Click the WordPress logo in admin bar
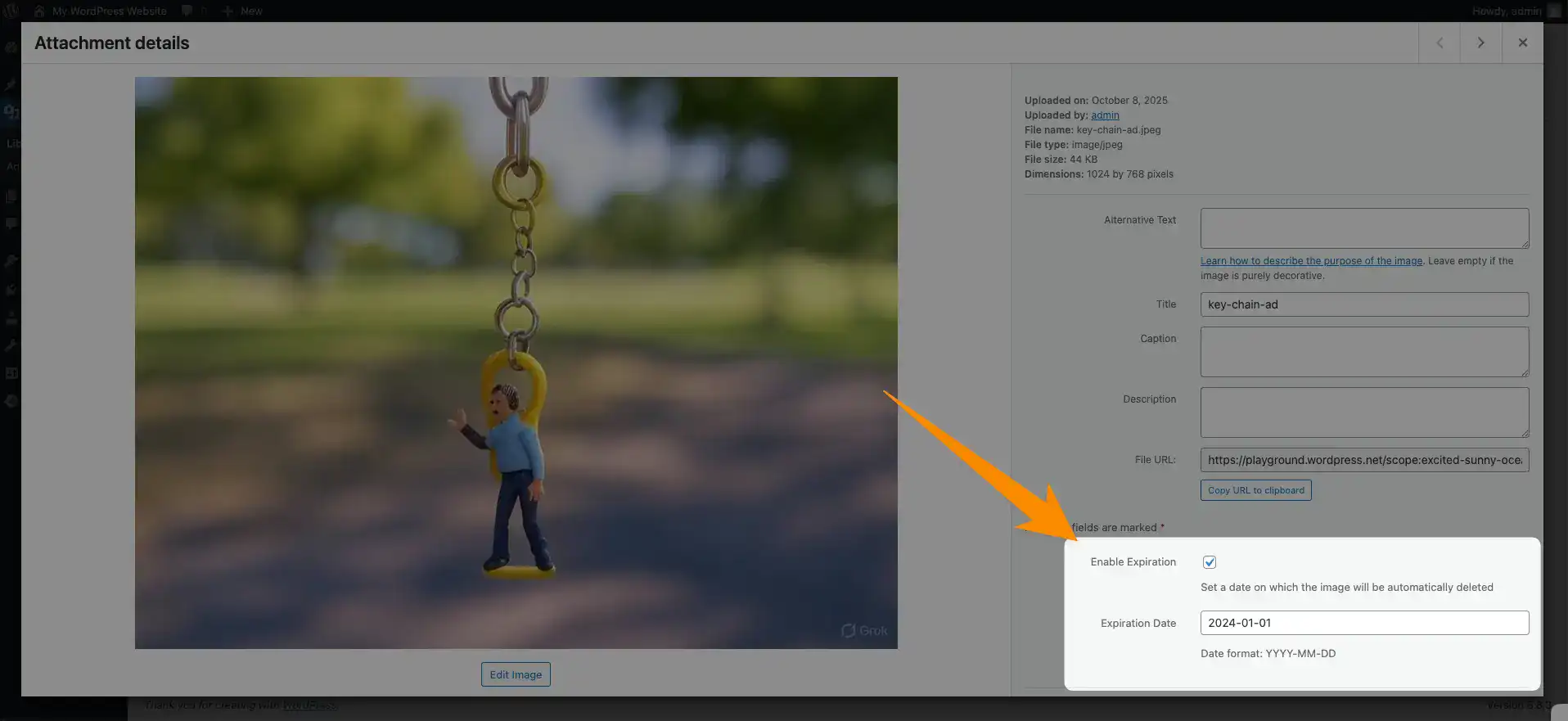1568x721 pixels. (x=11, y=11)
